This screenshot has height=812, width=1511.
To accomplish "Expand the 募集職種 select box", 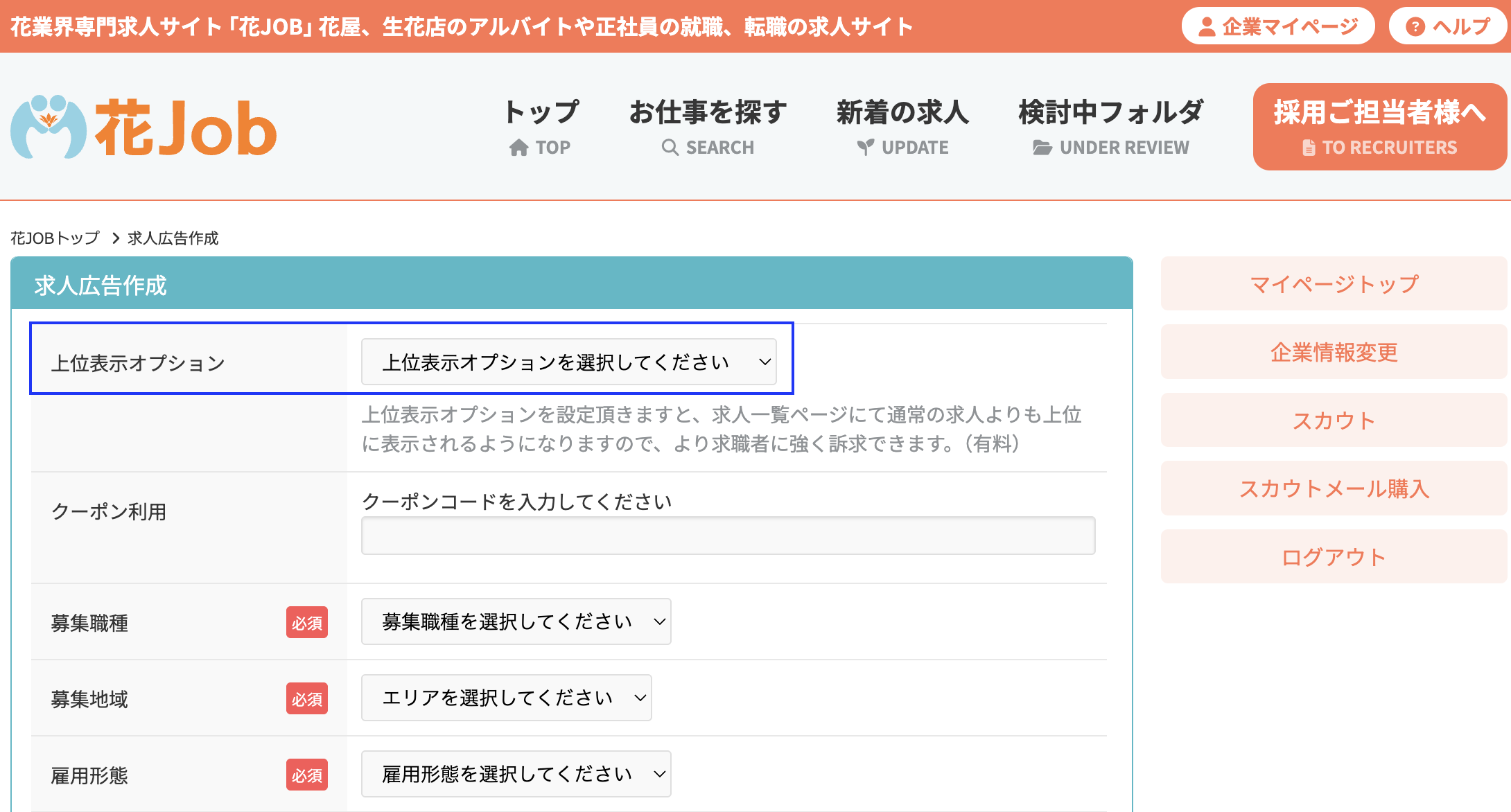I will click(516, 621).
